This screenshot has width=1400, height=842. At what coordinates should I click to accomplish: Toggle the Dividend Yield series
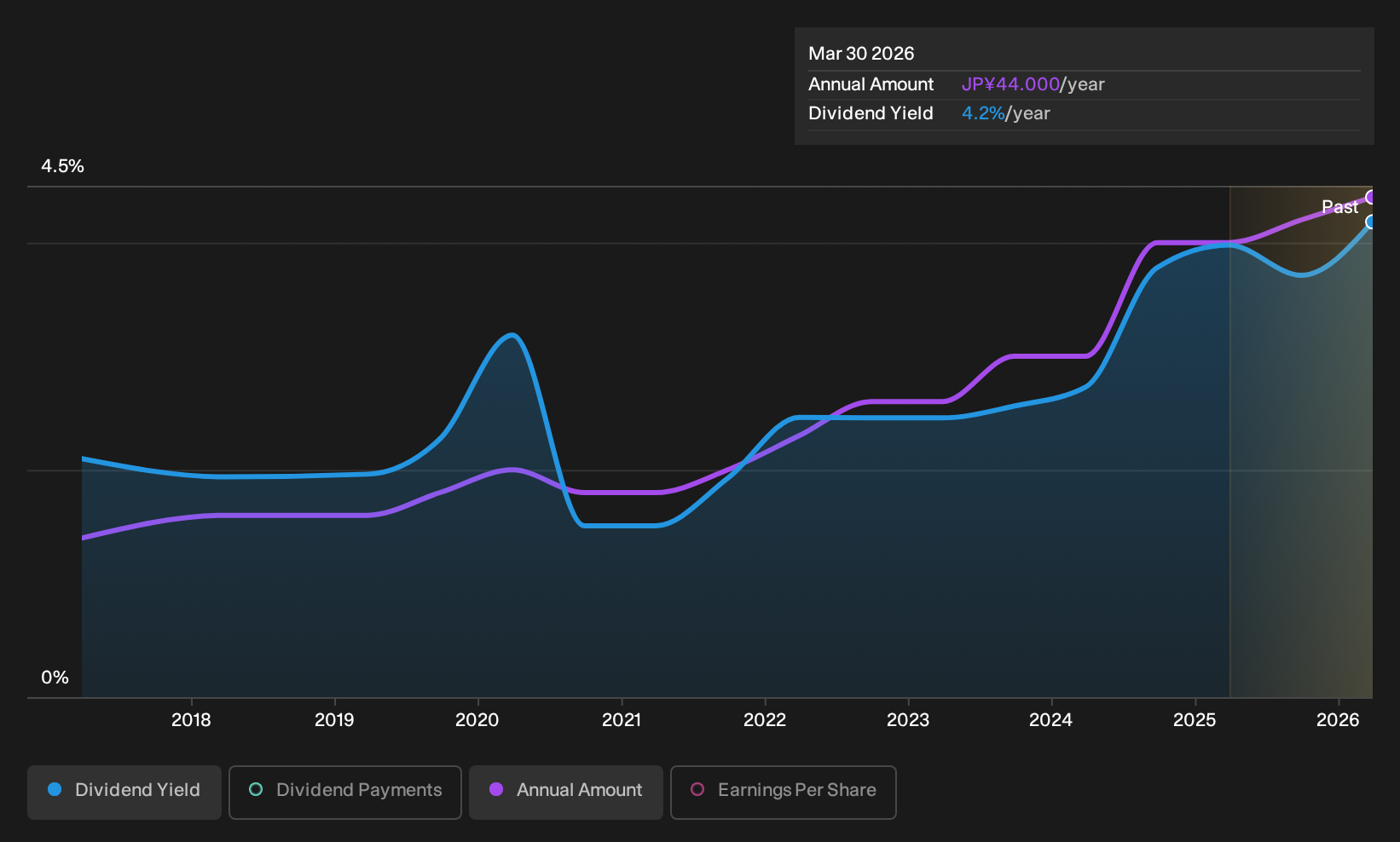tap(124, 792)
